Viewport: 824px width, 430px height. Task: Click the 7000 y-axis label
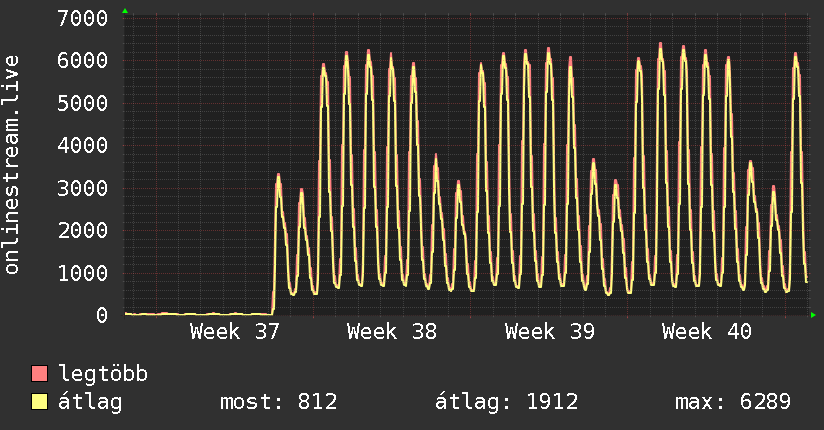83,19
